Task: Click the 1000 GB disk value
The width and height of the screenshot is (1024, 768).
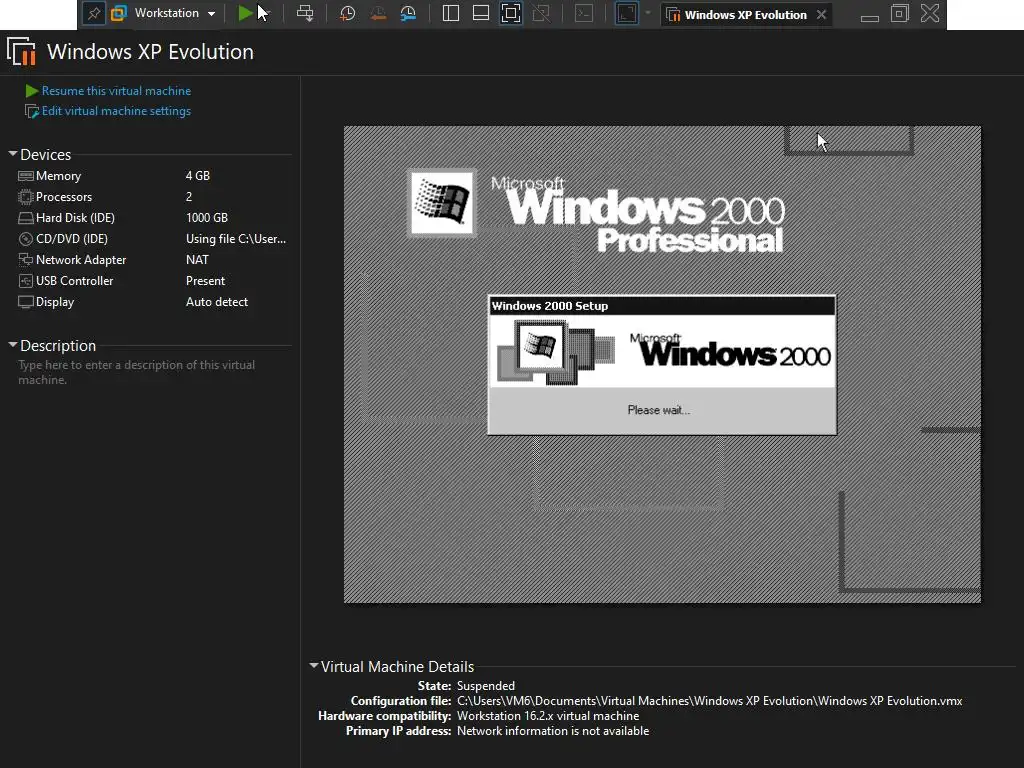Action: pyautogui.click(x=207, y=217)
